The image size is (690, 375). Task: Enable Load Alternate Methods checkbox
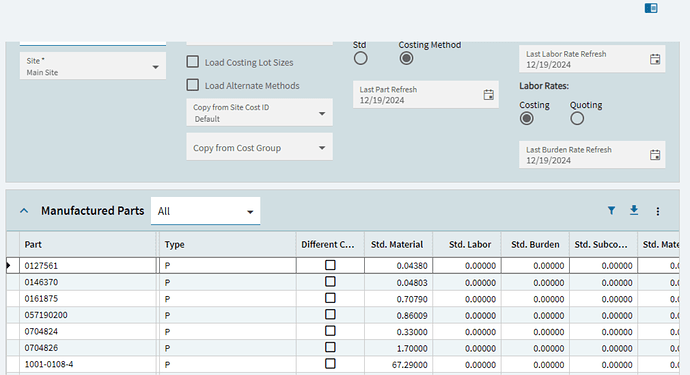click(x=192, y=85)
